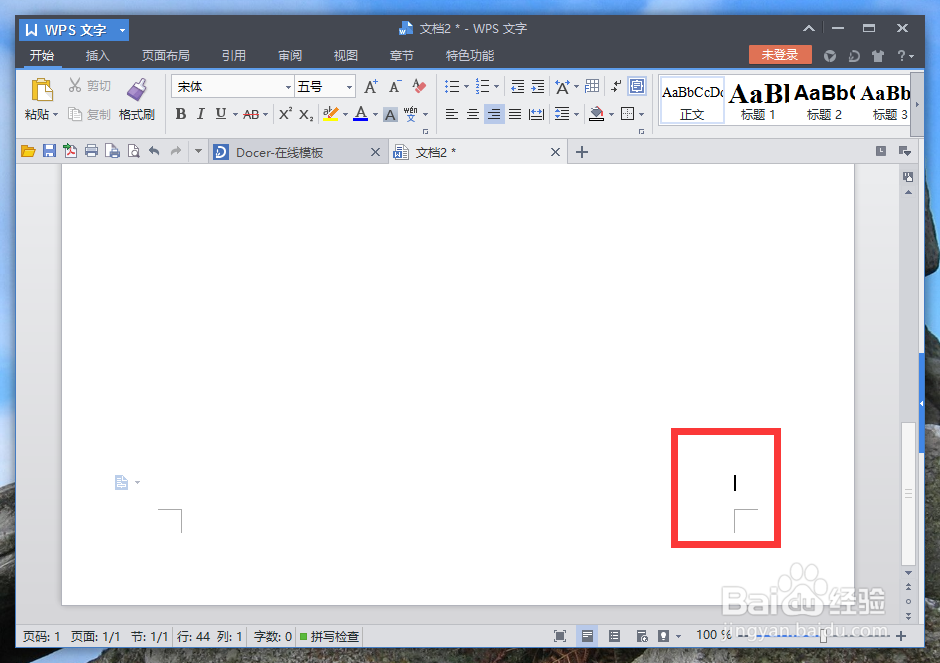Open the 引用 ribbon tab

click(x=234, y=56)
